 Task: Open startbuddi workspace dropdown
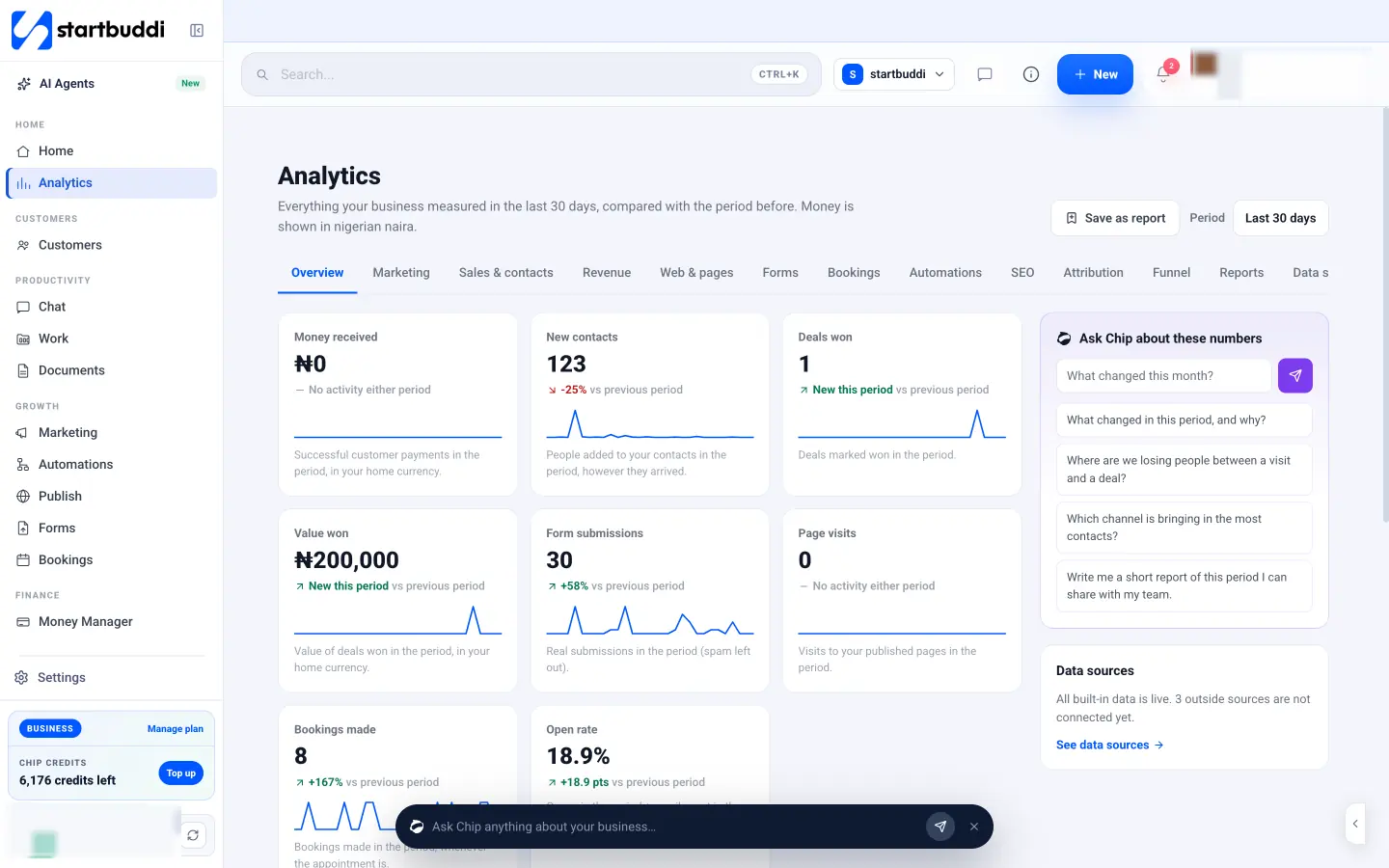click(x=894, y=74)
